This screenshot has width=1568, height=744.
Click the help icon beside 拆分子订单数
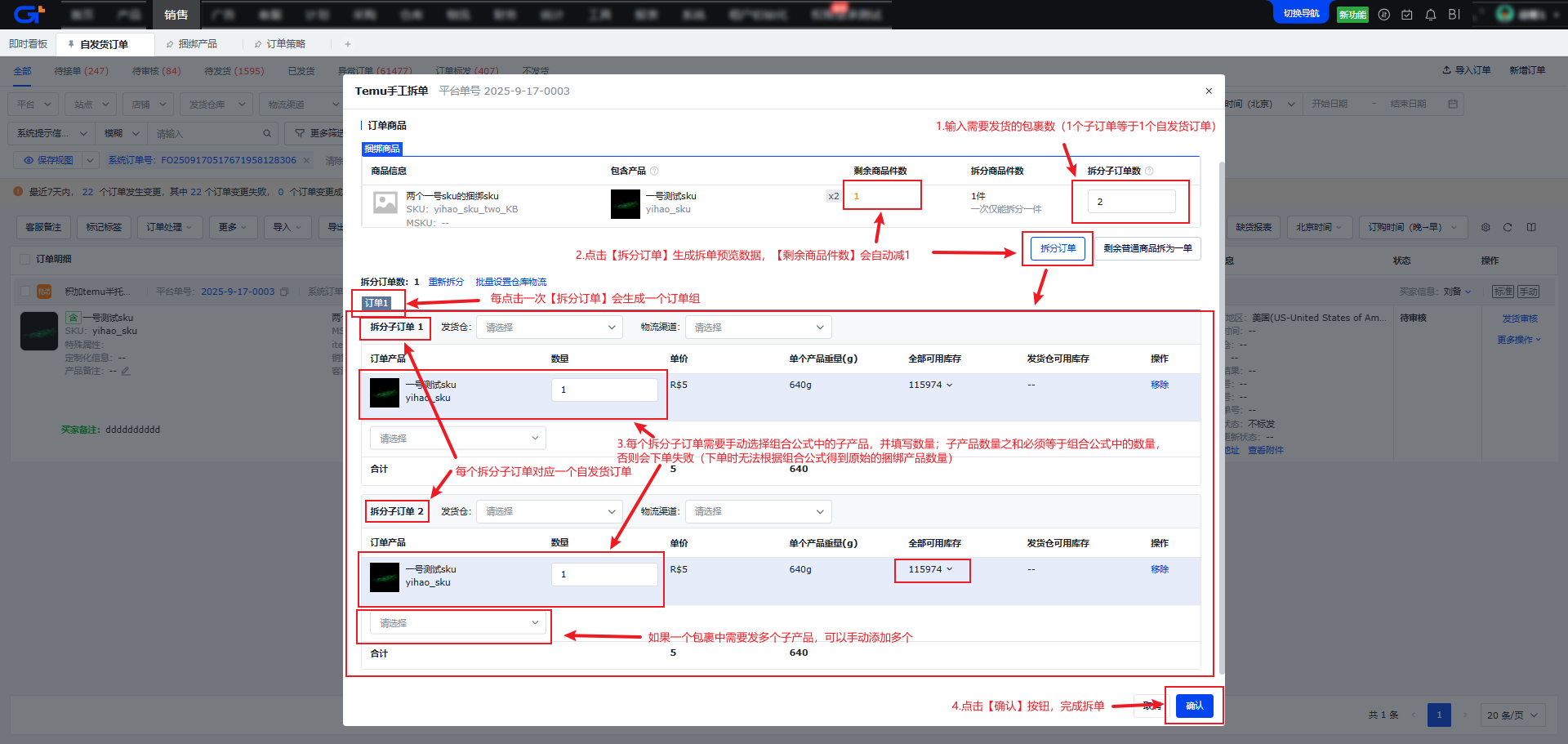pos(1149,171)
